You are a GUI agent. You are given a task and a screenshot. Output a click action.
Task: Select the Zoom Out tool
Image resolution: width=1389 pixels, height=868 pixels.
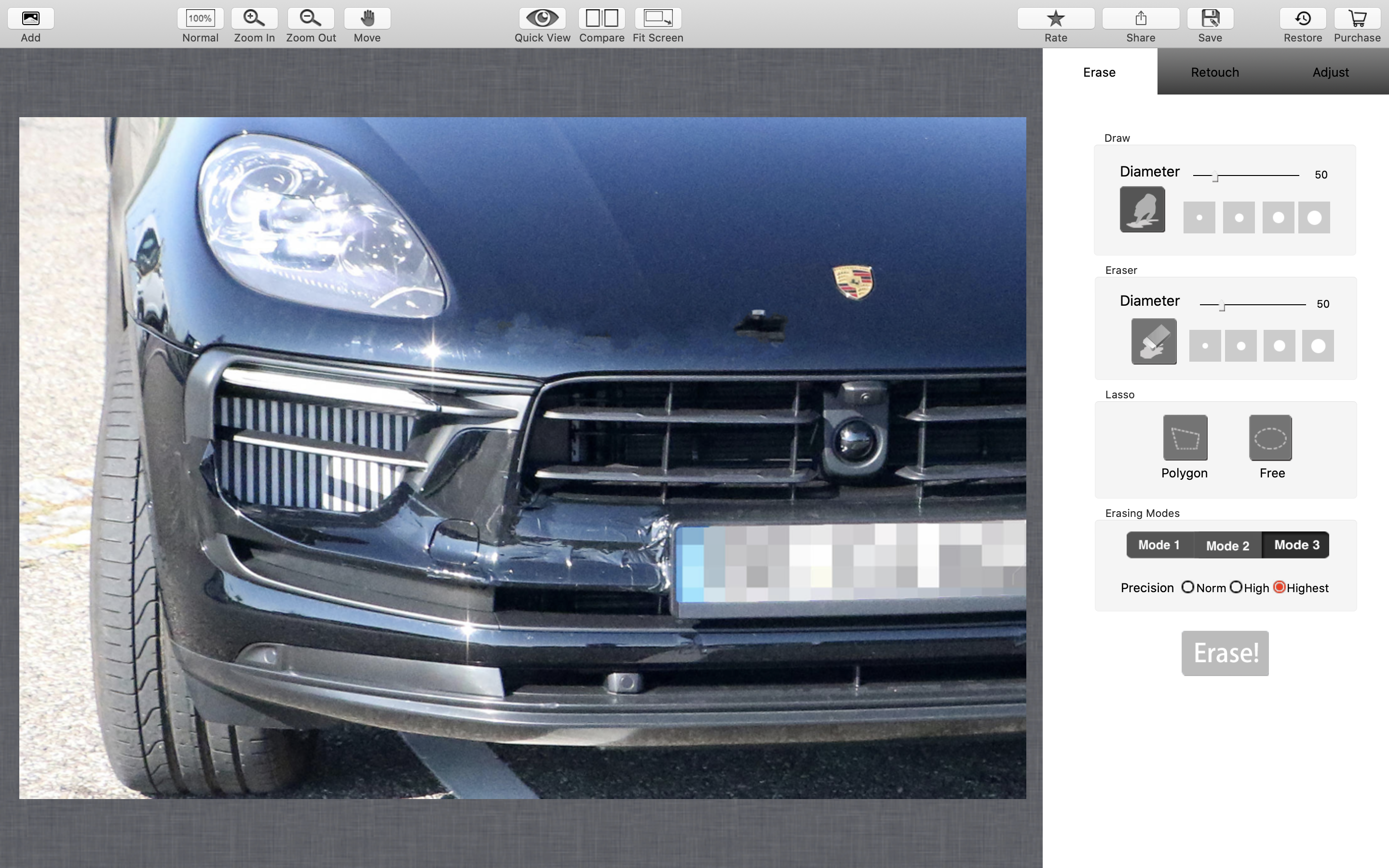click(311, 18)
